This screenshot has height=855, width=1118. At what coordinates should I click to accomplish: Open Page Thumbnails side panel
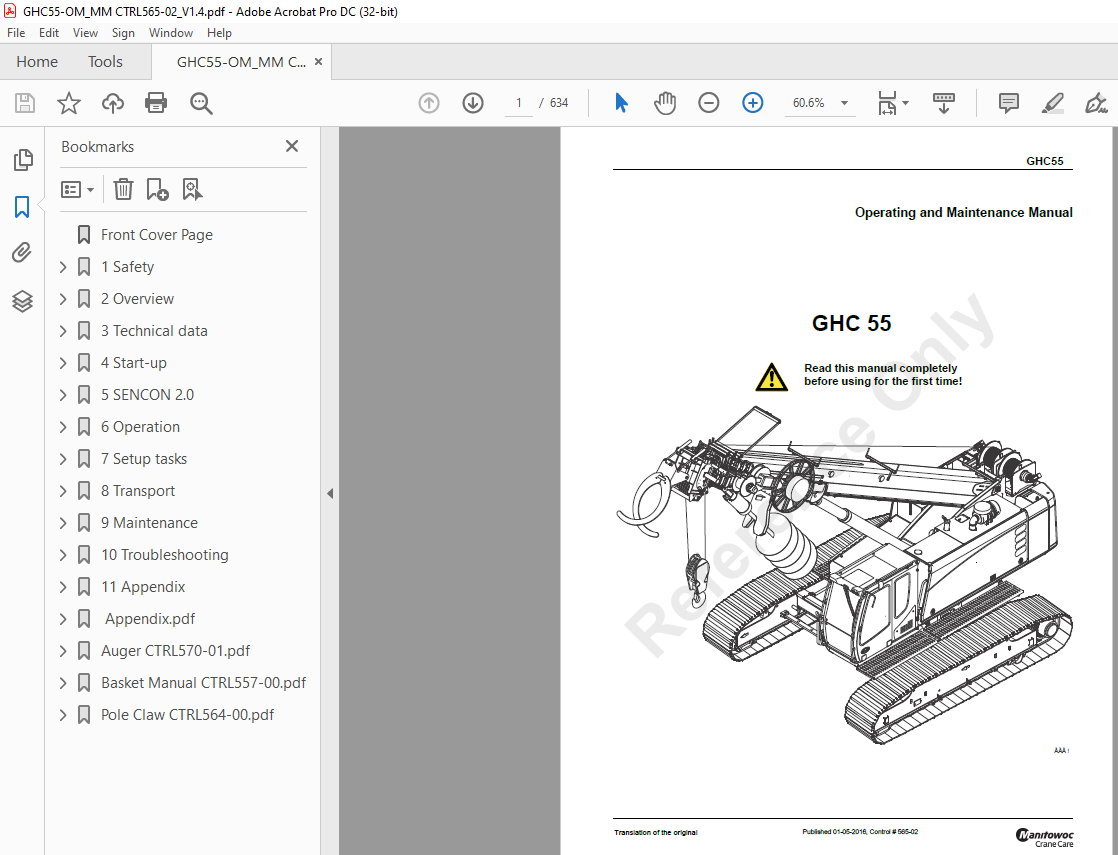point(23,160)
